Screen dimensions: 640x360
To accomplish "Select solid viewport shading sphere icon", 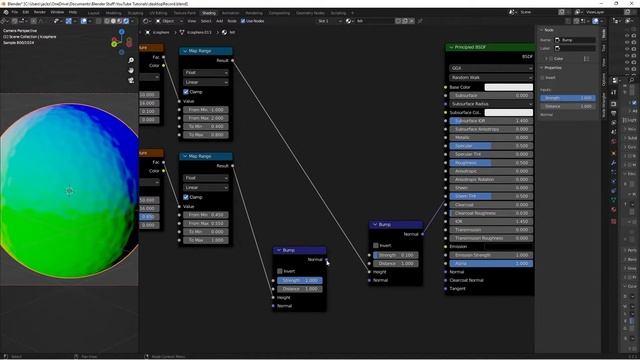I will click(113, 21).
